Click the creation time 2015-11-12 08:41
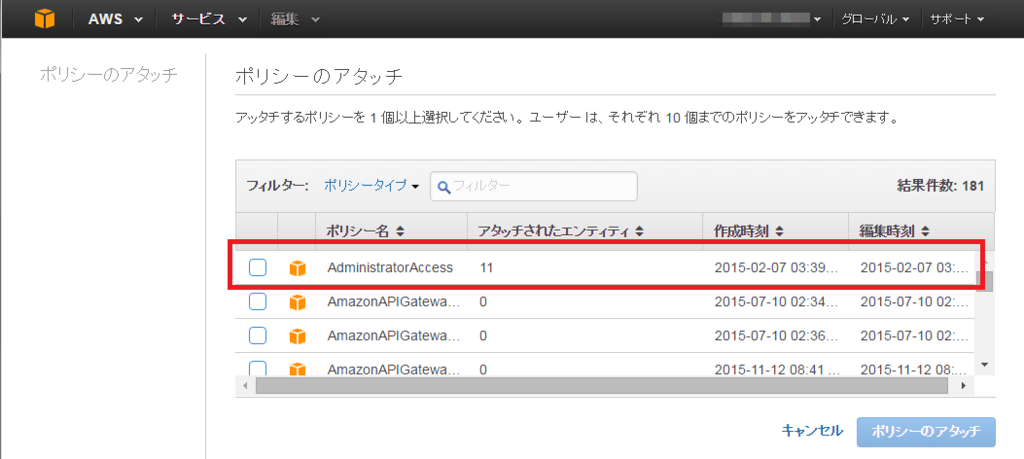1024x459 pixels. point(776,370)
